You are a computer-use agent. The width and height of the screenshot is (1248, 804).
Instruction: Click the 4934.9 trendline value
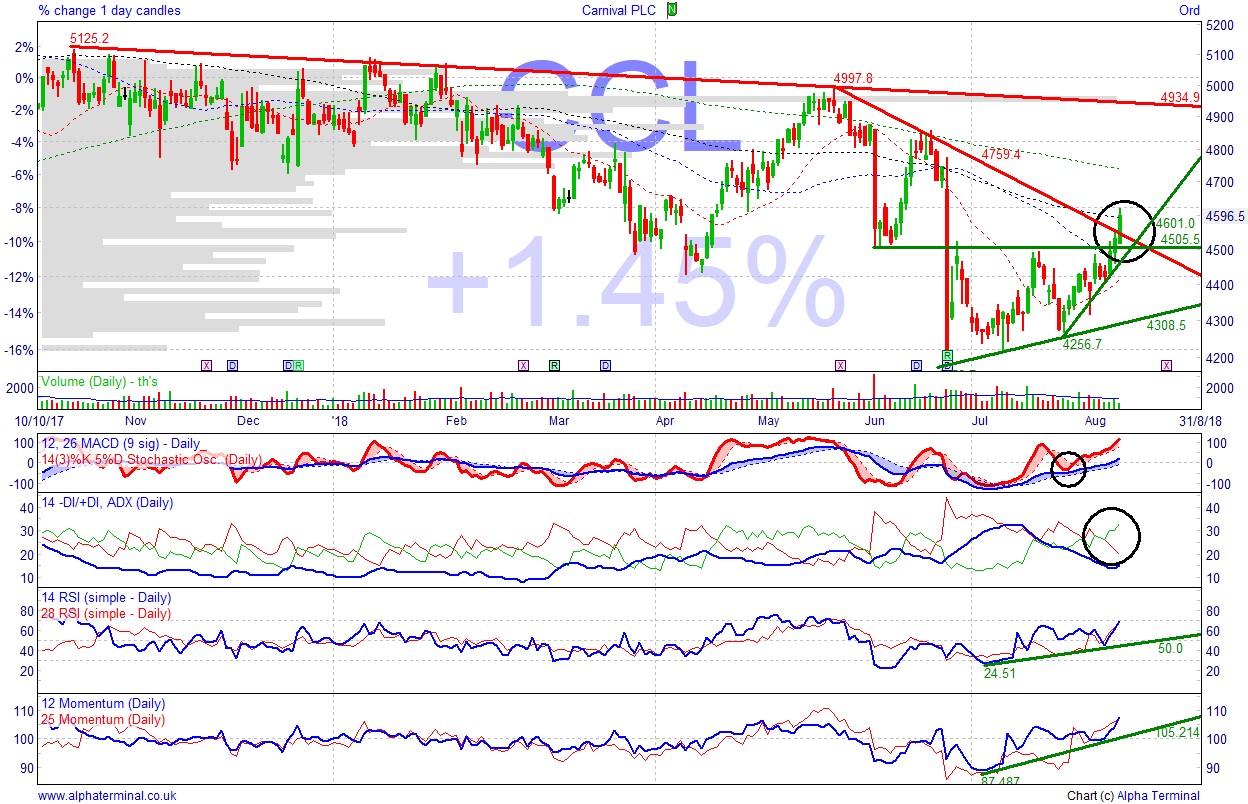1180,97
